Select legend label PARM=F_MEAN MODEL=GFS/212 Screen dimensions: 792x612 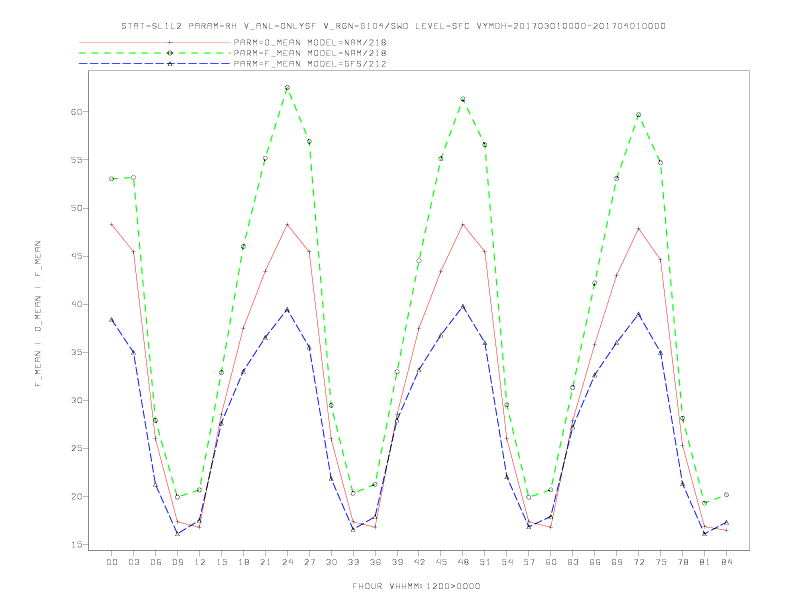point(310,64)
